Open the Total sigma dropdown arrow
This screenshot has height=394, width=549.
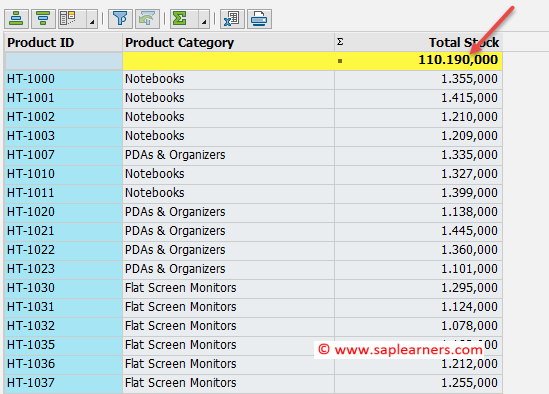(204, 19)
